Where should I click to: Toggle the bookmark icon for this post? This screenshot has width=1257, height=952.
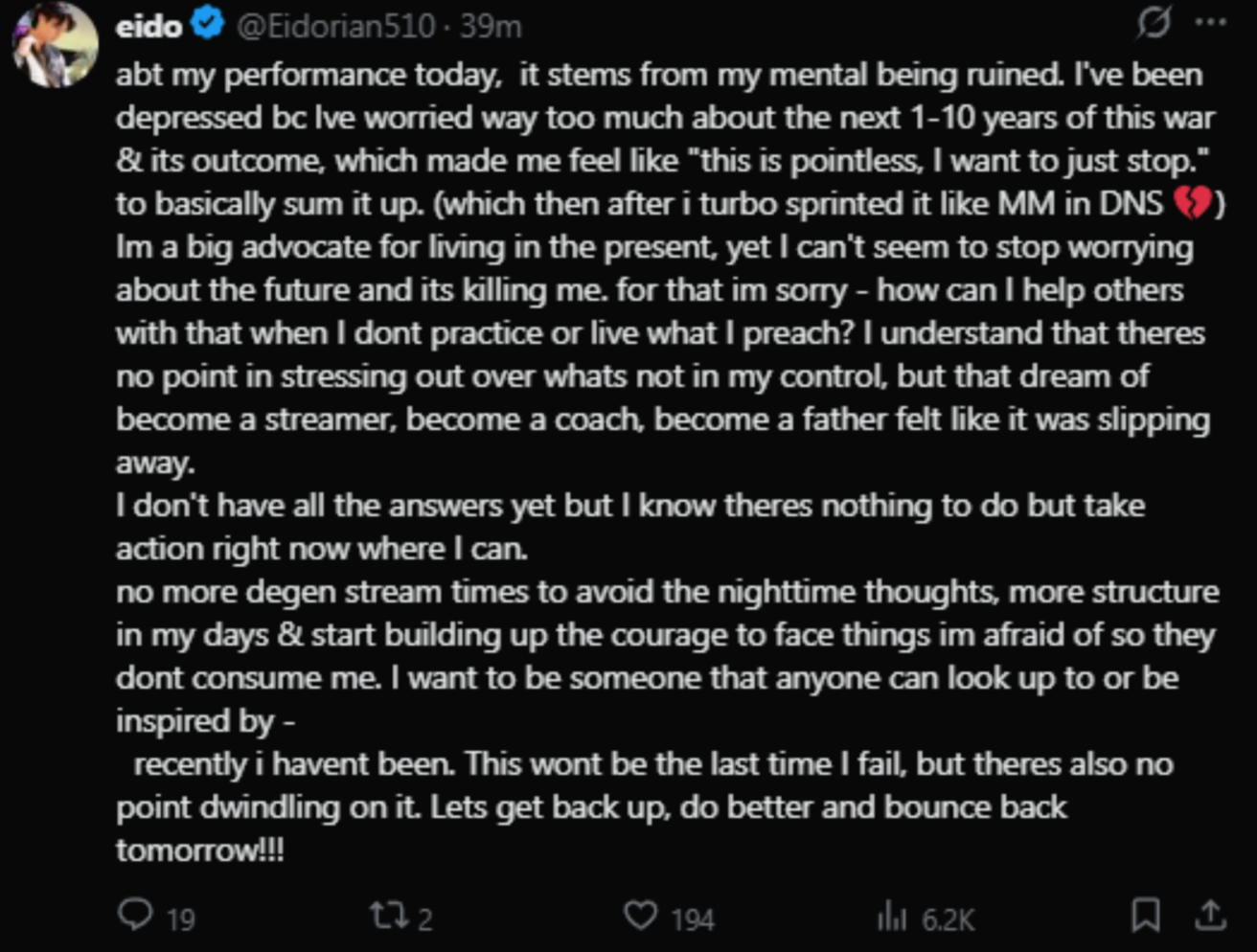pyautogui.click(x=1145, y=916)
